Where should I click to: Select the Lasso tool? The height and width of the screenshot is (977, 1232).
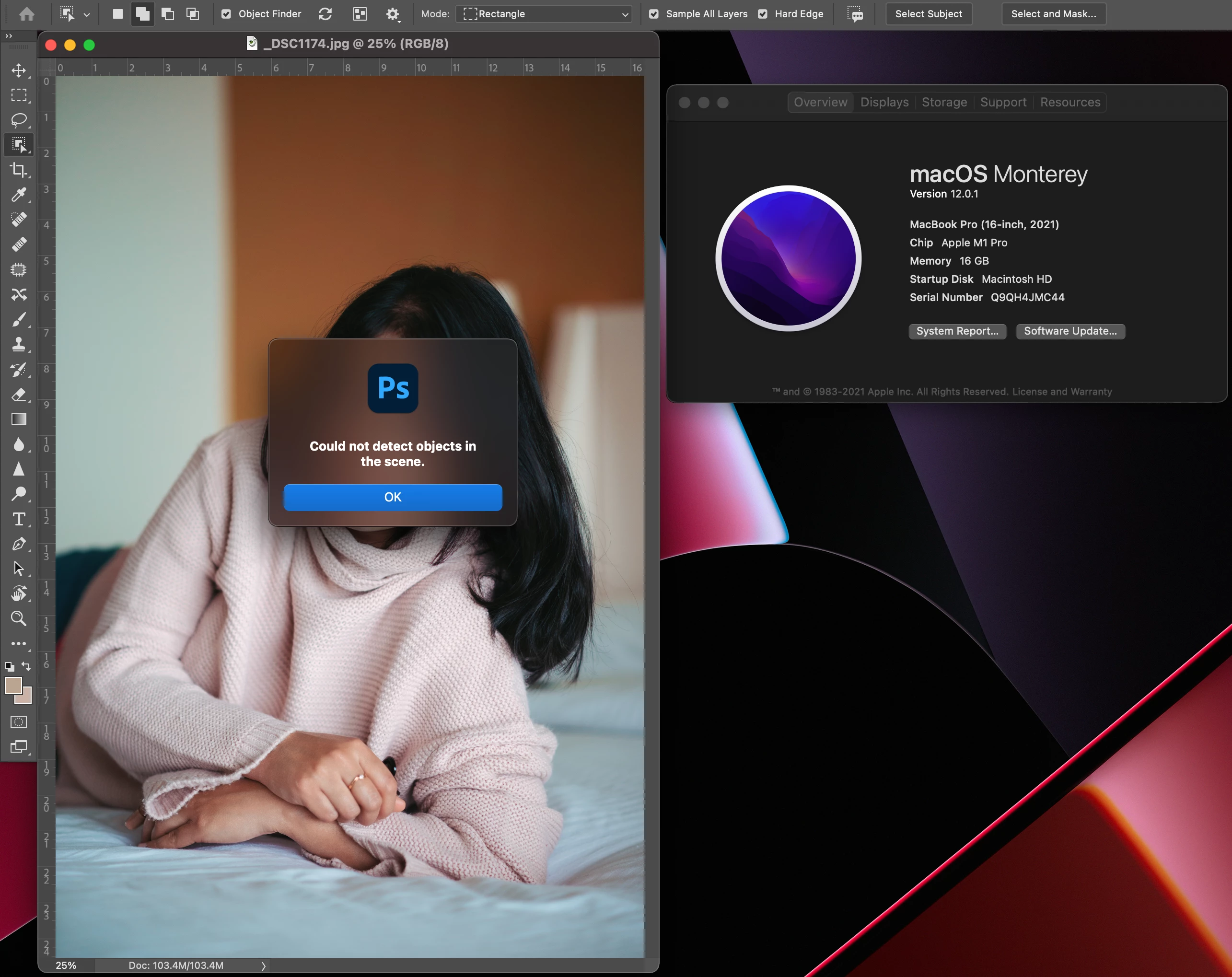tap(19, 120)
